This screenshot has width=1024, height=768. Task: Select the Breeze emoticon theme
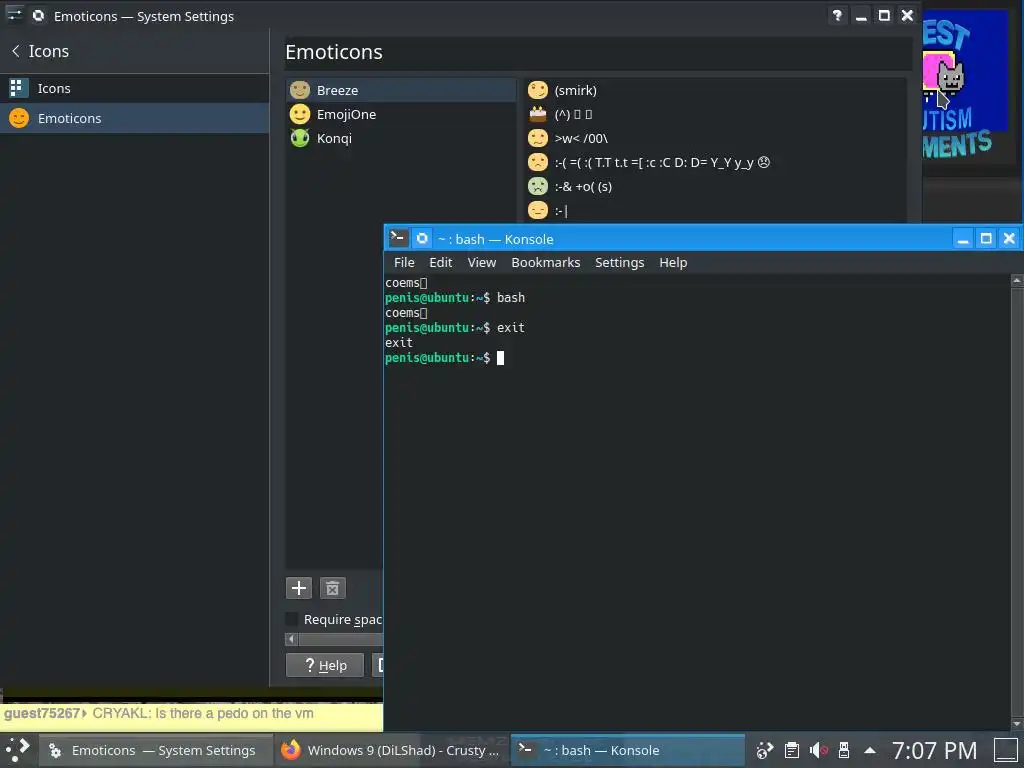pyautogui.click(x=401, y=90)
